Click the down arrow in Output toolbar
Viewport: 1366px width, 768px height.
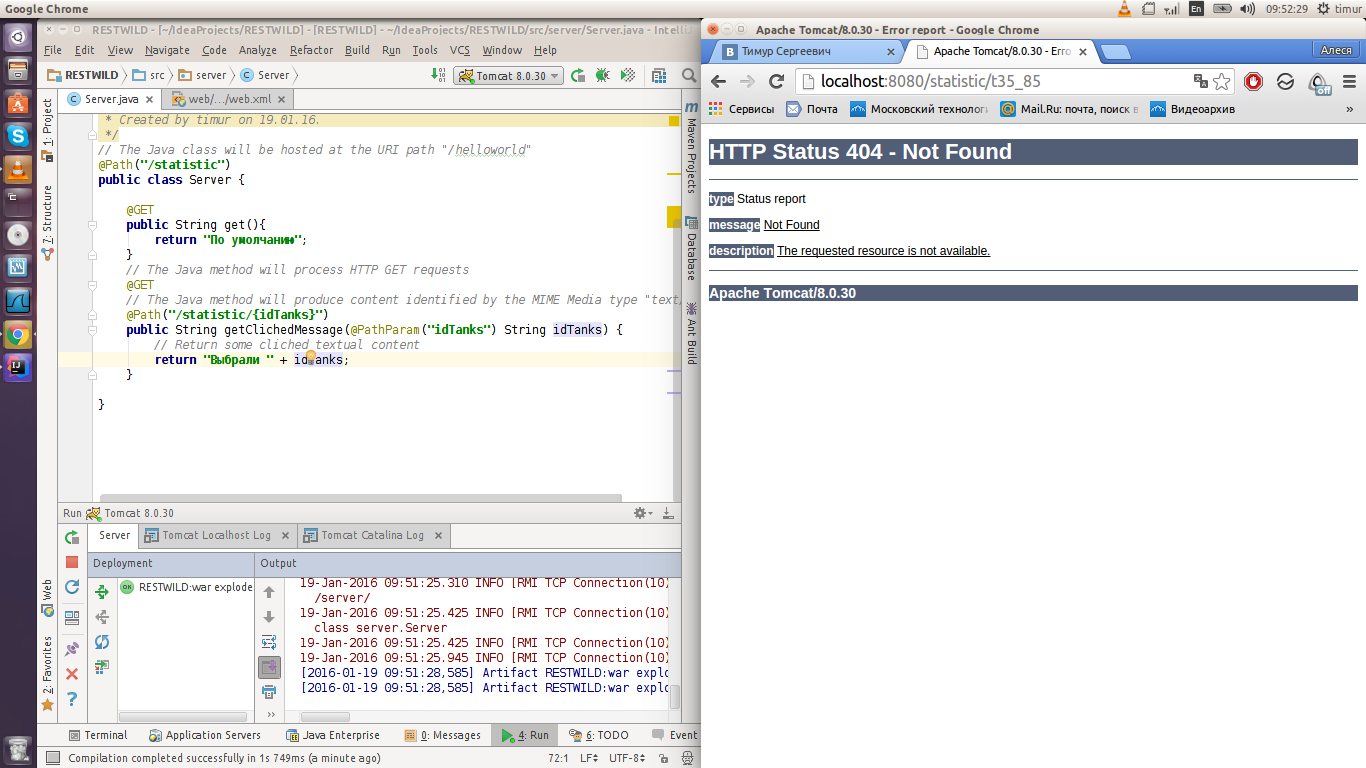pyautogui.click(x=269, y=617)
